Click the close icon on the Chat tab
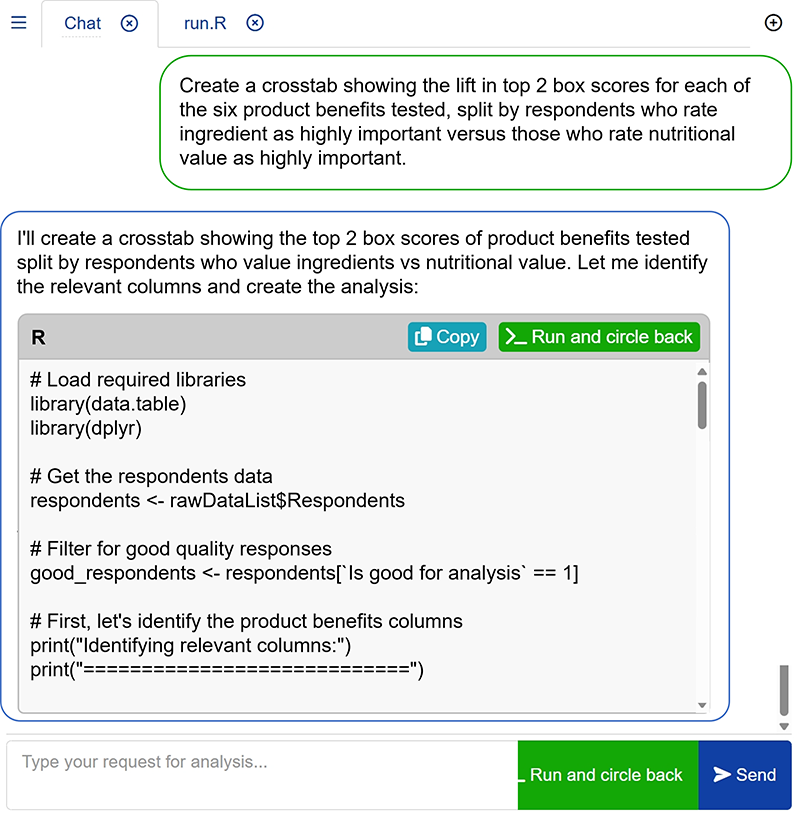Image resolution: width=800 pixels, height=818 pixels. [129, 22]
